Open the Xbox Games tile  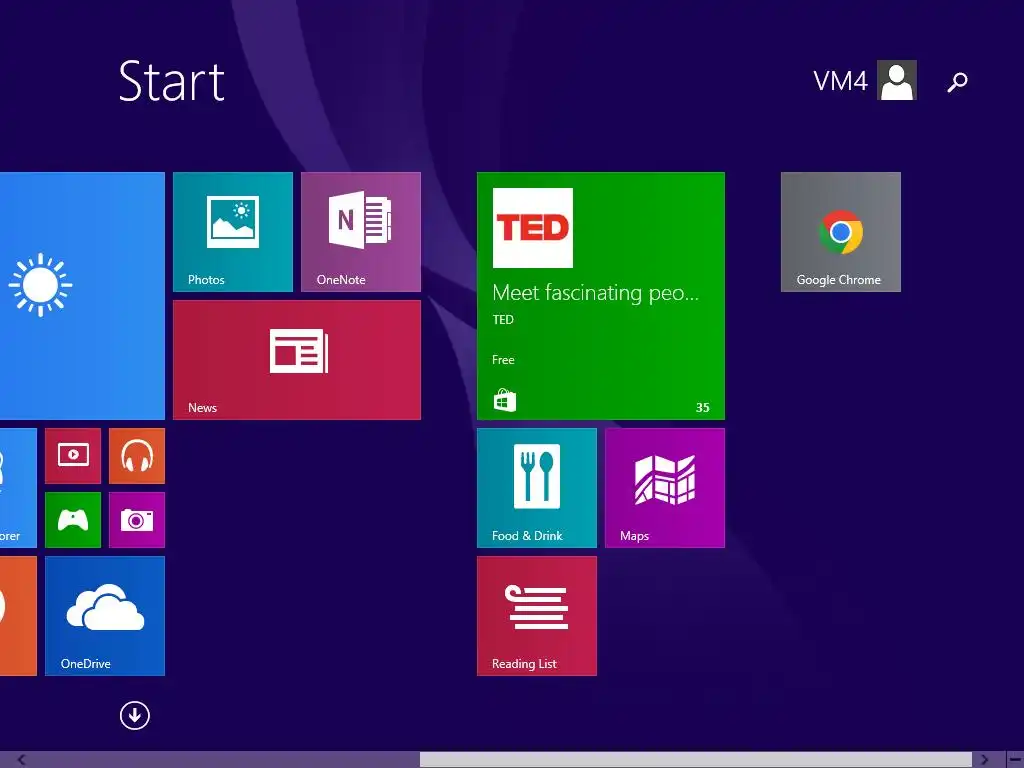pyautogui.click(x=73, y=520)
